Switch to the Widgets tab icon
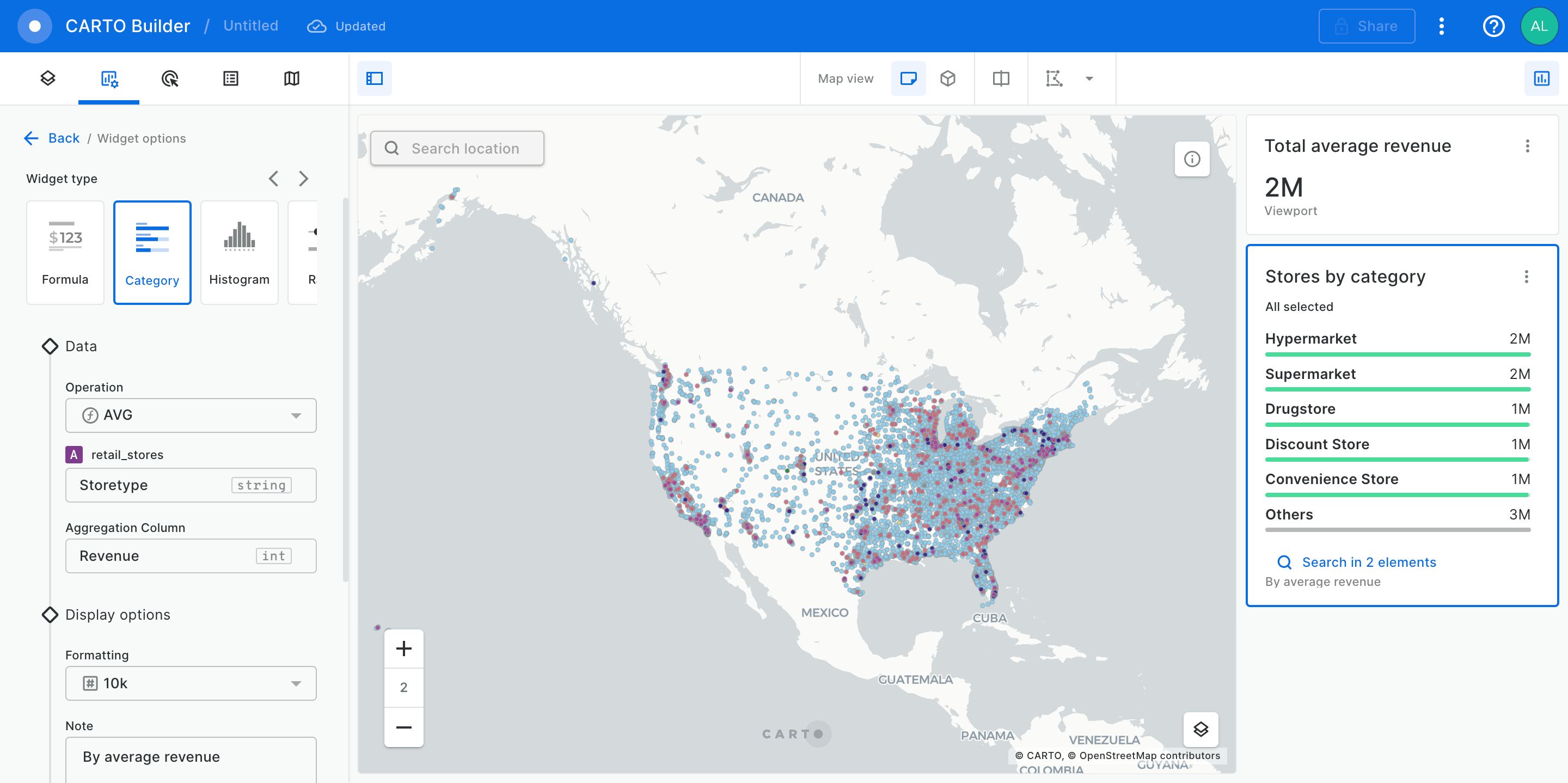Screen dimensions: 1568x783 tap(109, 78)
